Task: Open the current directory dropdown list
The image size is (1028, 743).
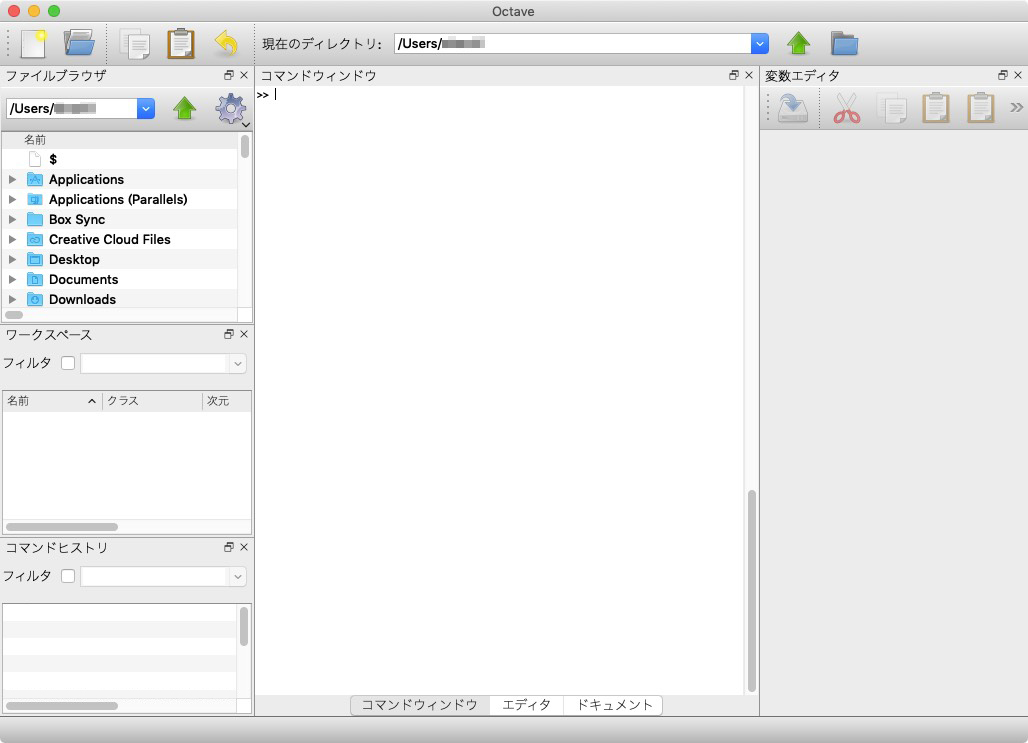Action: pos(759,42)
